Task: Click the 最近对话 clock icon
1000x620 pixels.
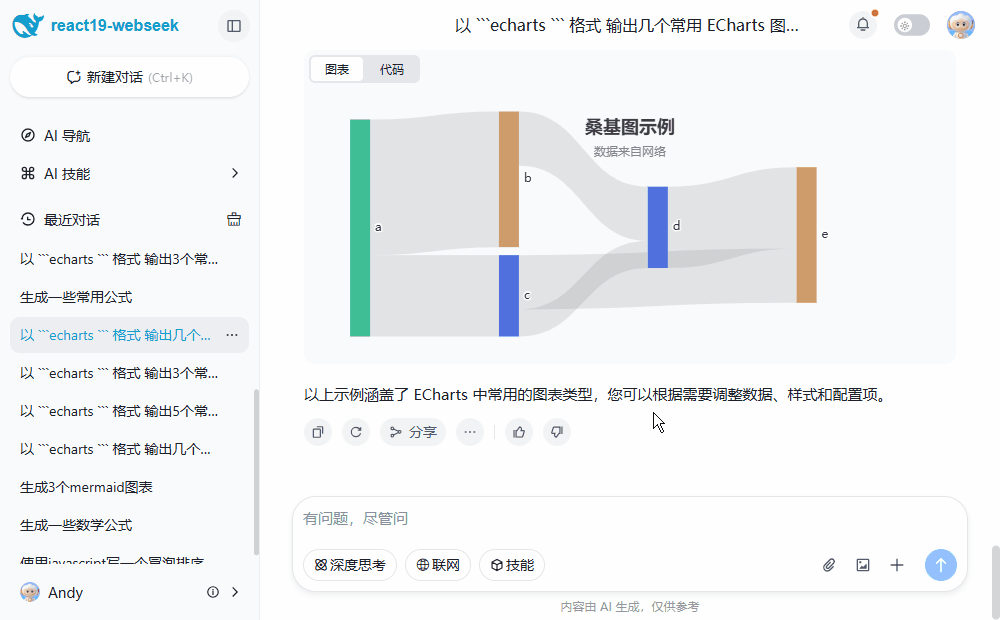Action: 27,219
